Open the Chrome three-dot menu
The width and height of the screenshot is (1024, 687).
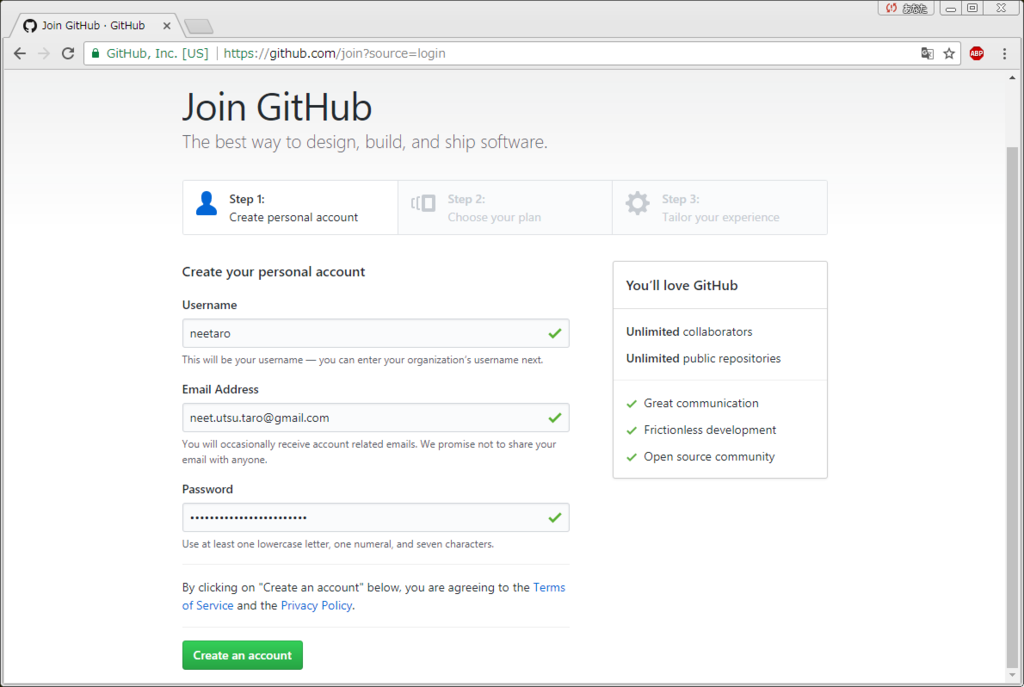[x=1004, y=54]
